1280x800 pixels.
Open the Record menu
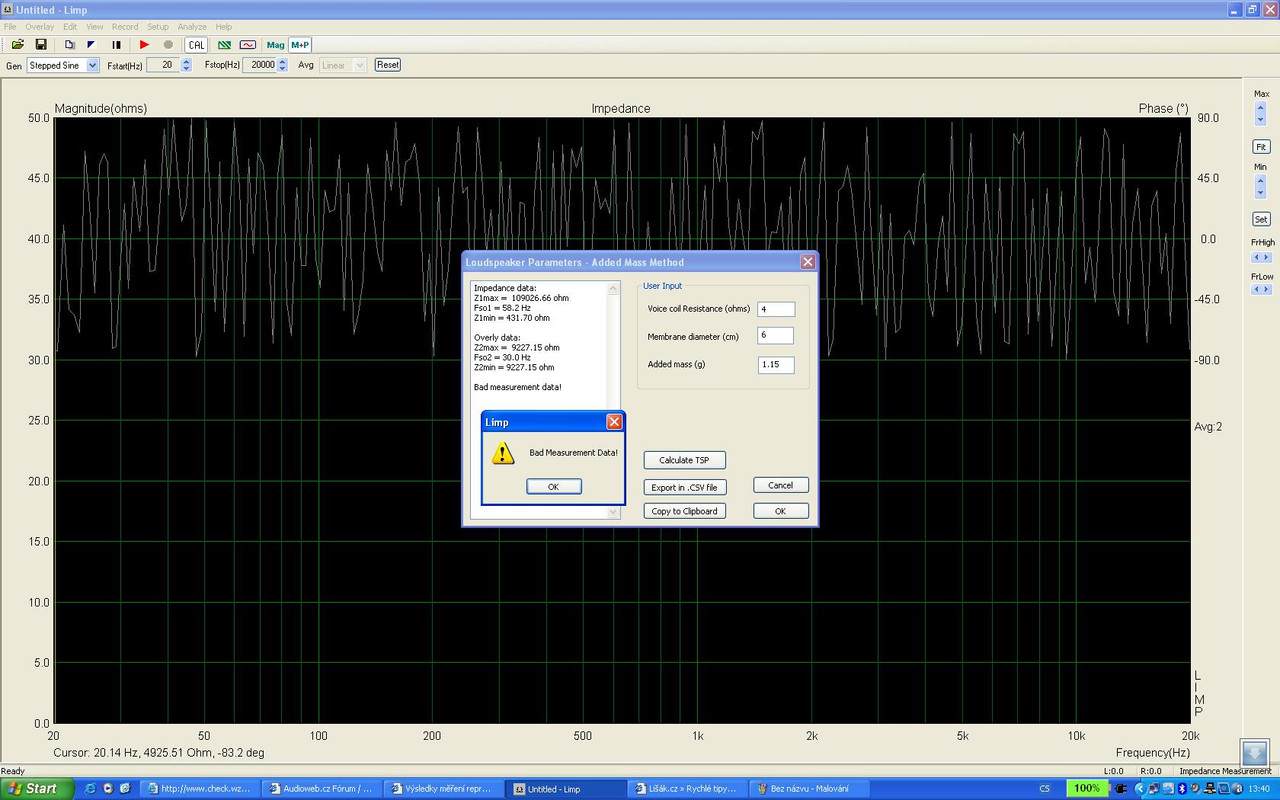[x=125, y=27]
